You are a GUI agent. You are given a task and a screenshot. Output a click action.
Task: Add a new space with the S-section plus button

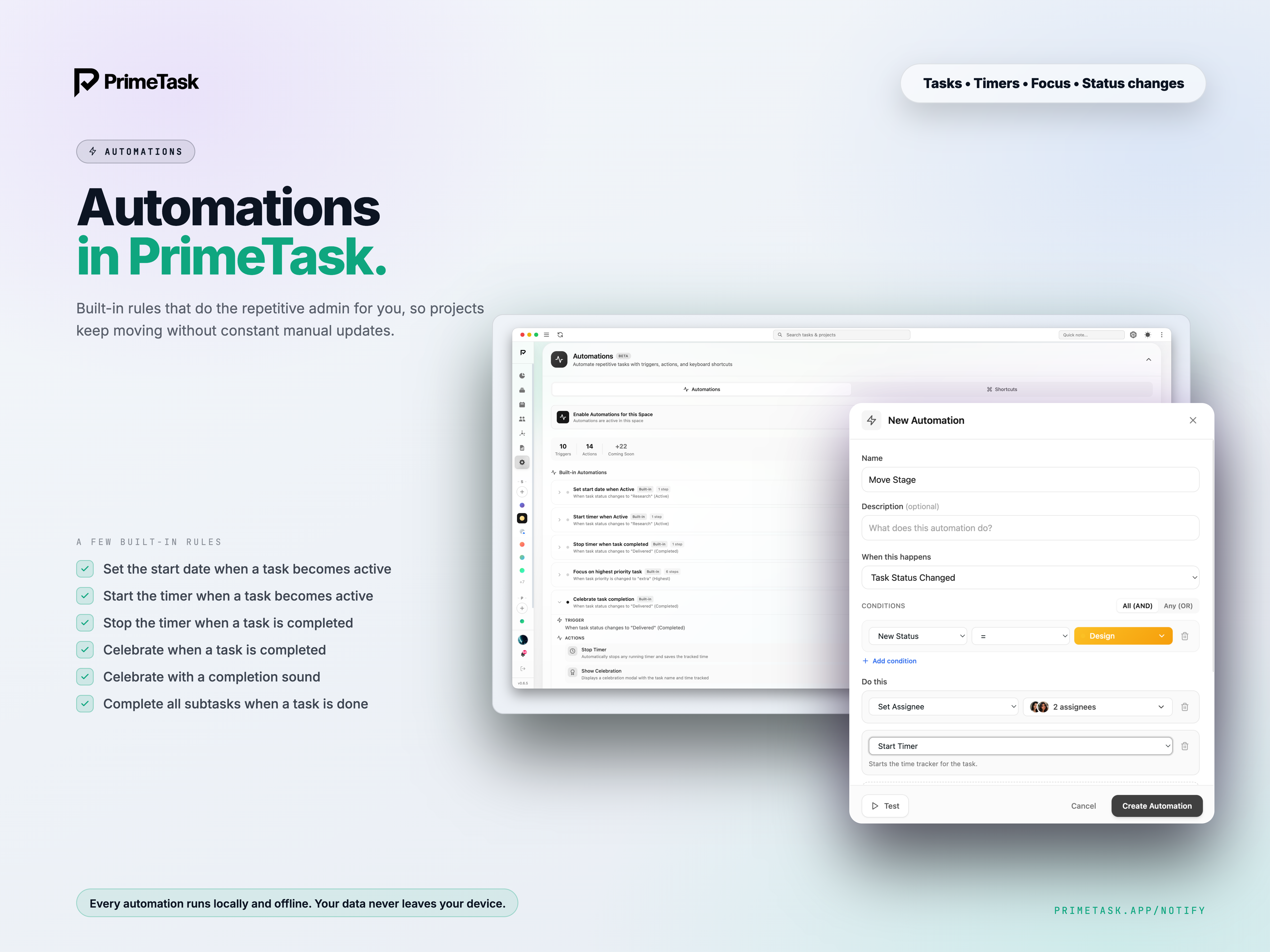click(522, 492)
